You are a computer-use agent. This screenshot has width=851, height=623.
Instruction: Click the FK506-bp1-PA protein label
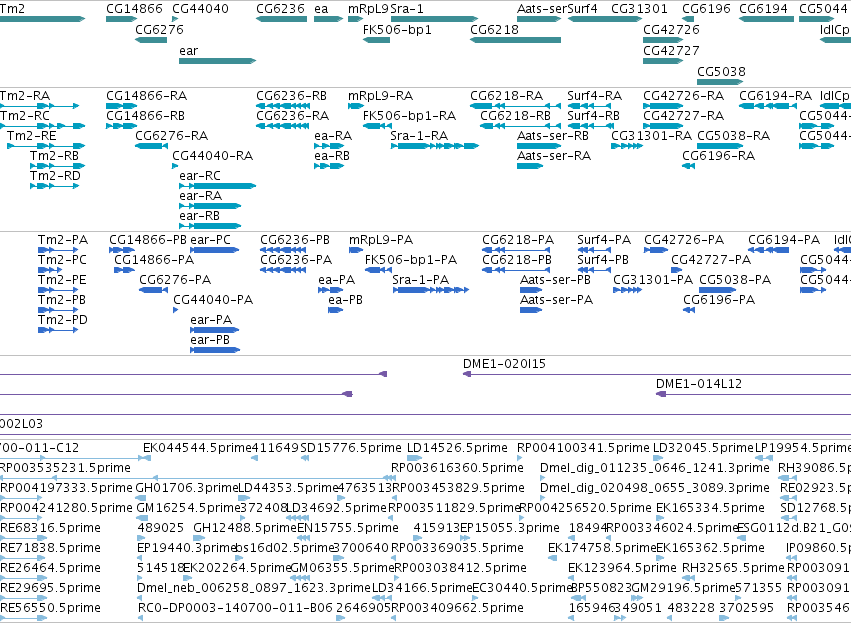(x=411, y=260)
